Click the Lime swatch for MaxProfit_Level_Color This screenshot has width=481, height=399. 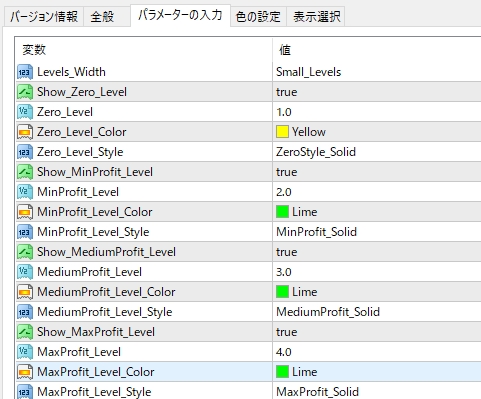(282, 372)
